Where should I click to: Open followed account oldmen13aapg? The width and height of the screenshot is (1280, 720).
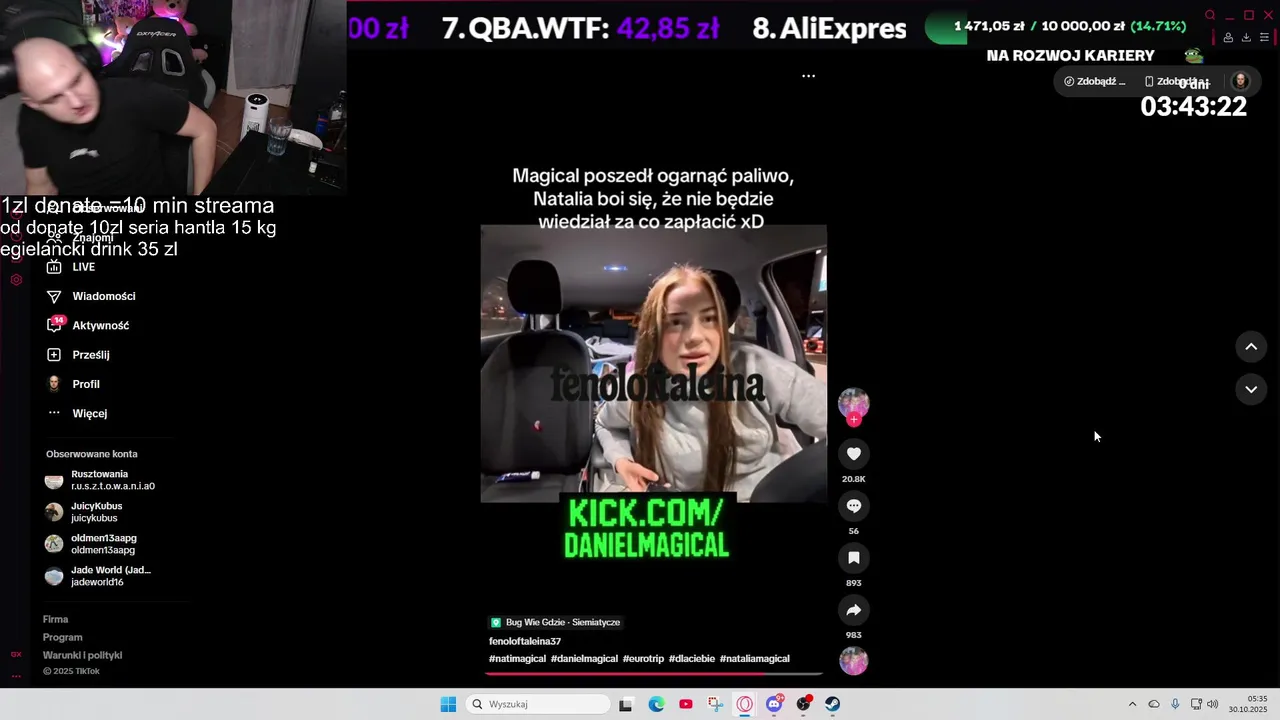91,544
